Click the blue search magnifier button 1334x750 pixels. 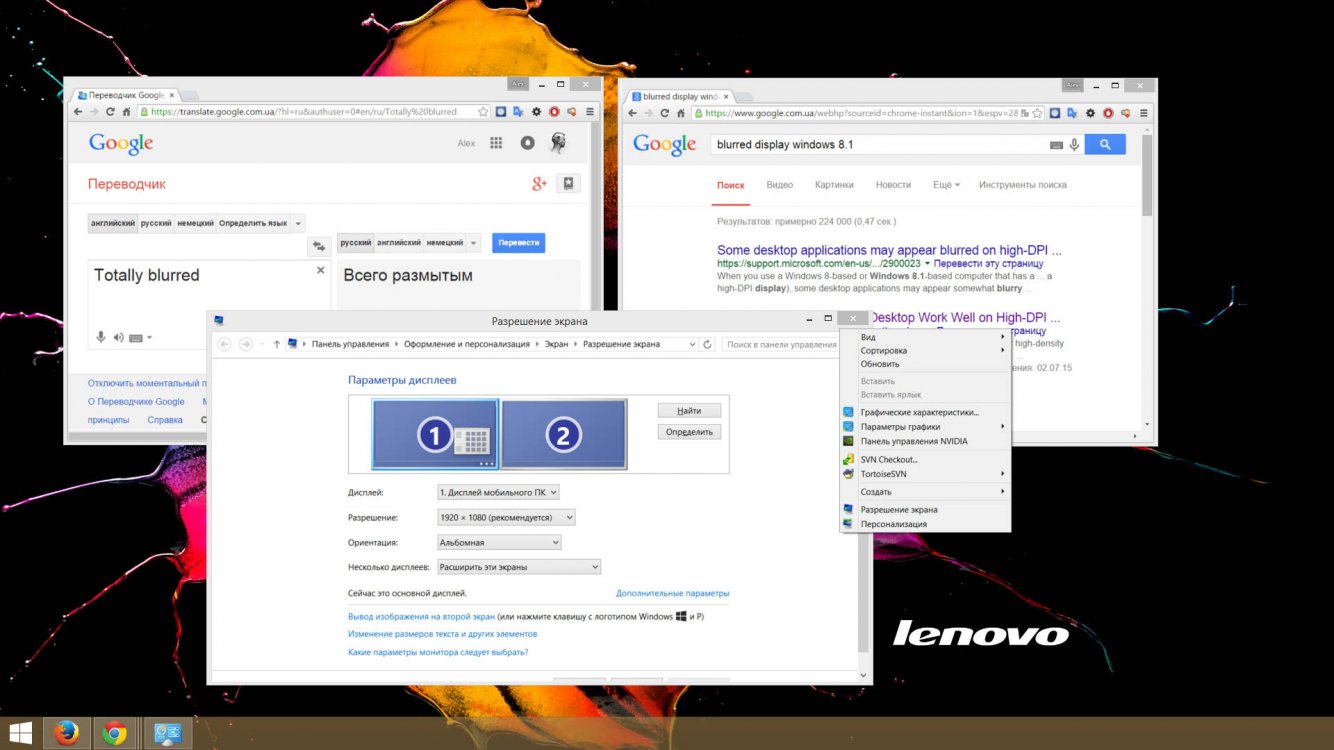click(1104, 145)
